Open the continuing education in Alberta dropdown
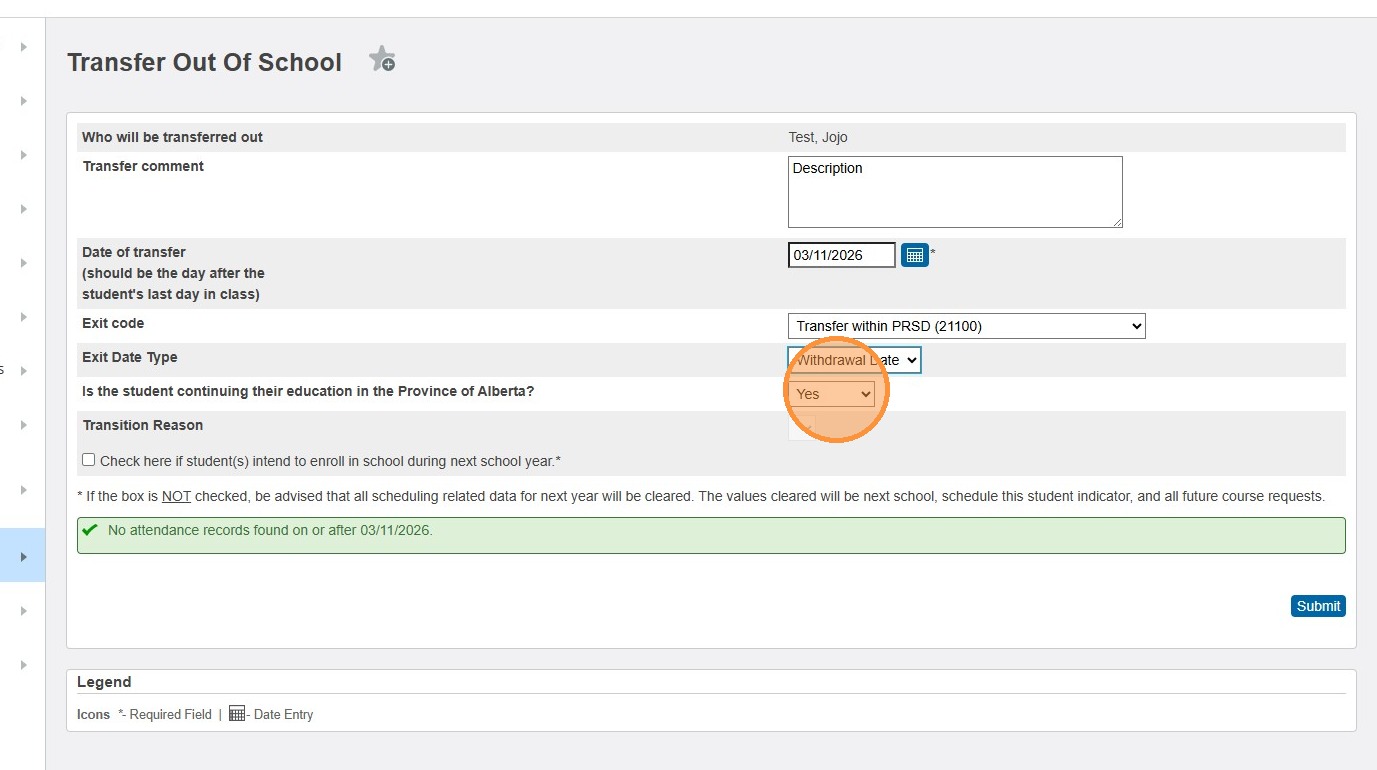1377x770 pixels. pyautogui.click(x=831, y=394)
